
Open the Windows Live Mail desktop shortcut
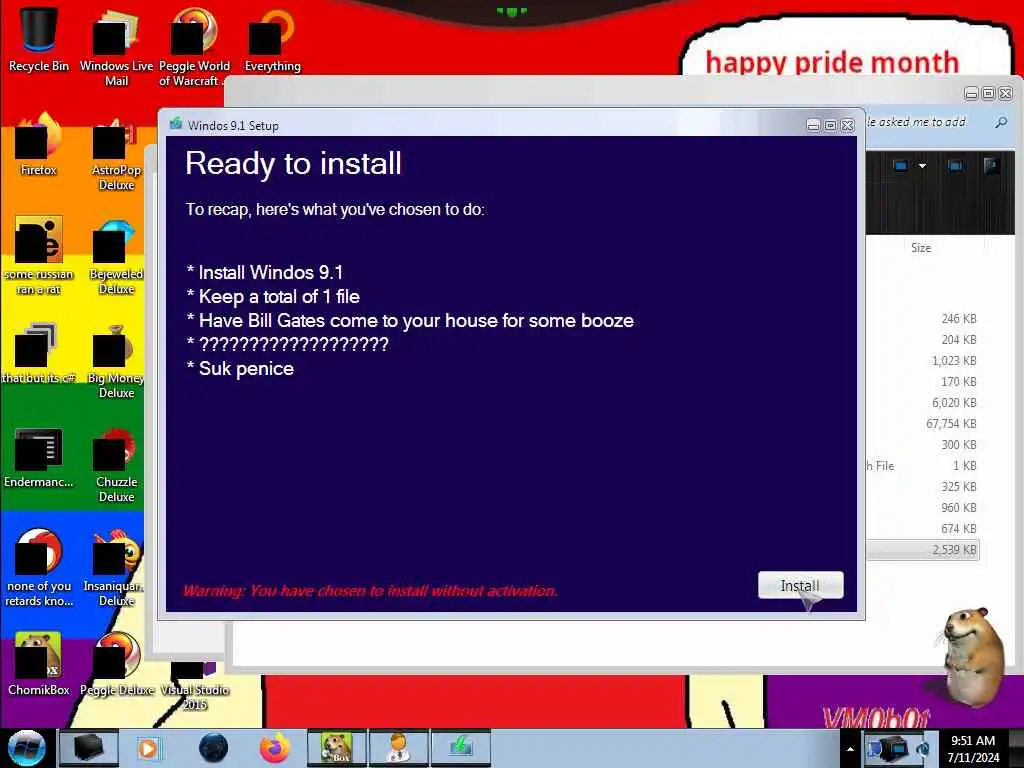pos(116,47)
